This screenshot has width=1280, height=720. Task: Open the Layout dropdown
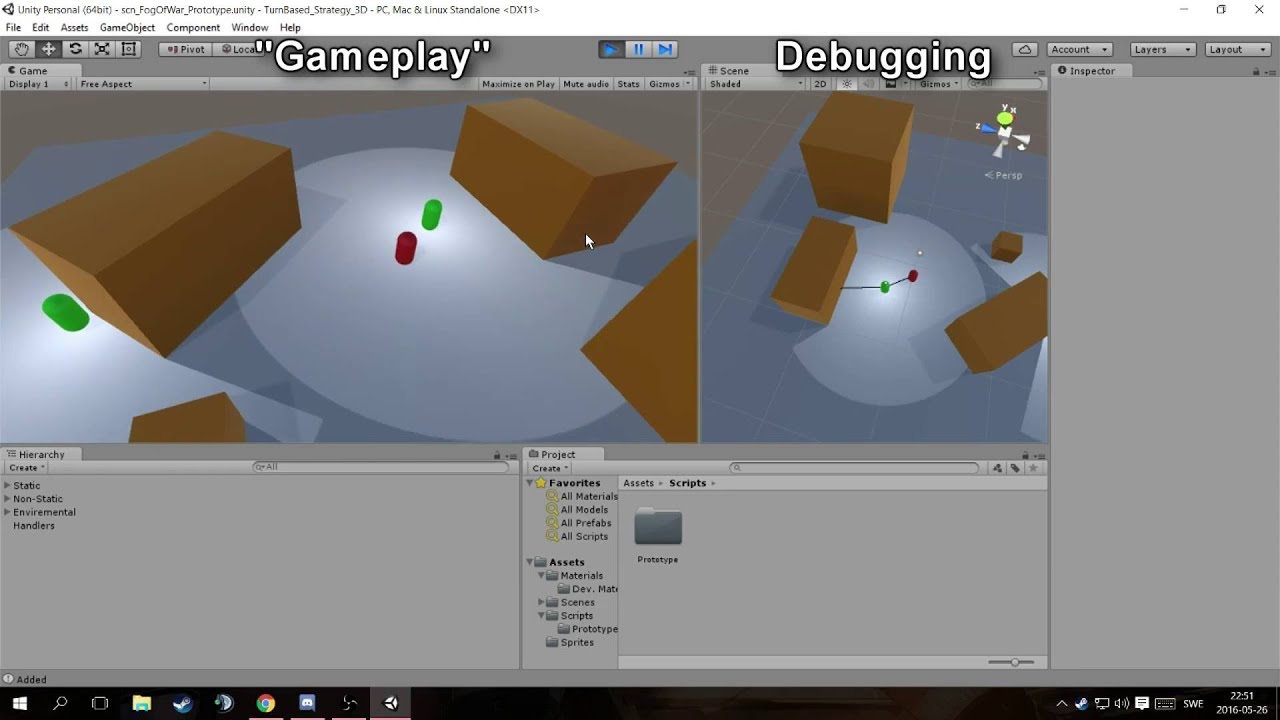click(1238, 49)
